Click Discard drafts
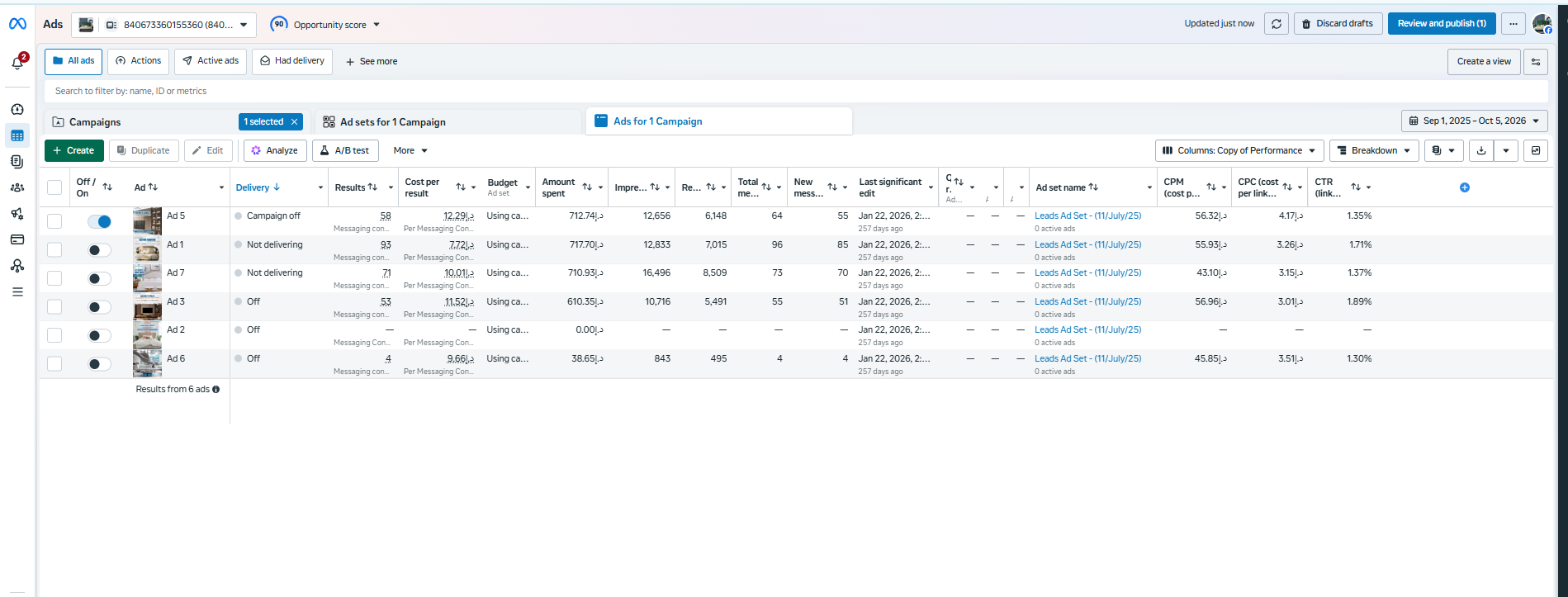This screenshot has height=597, width=1568. pos(1338,24)
